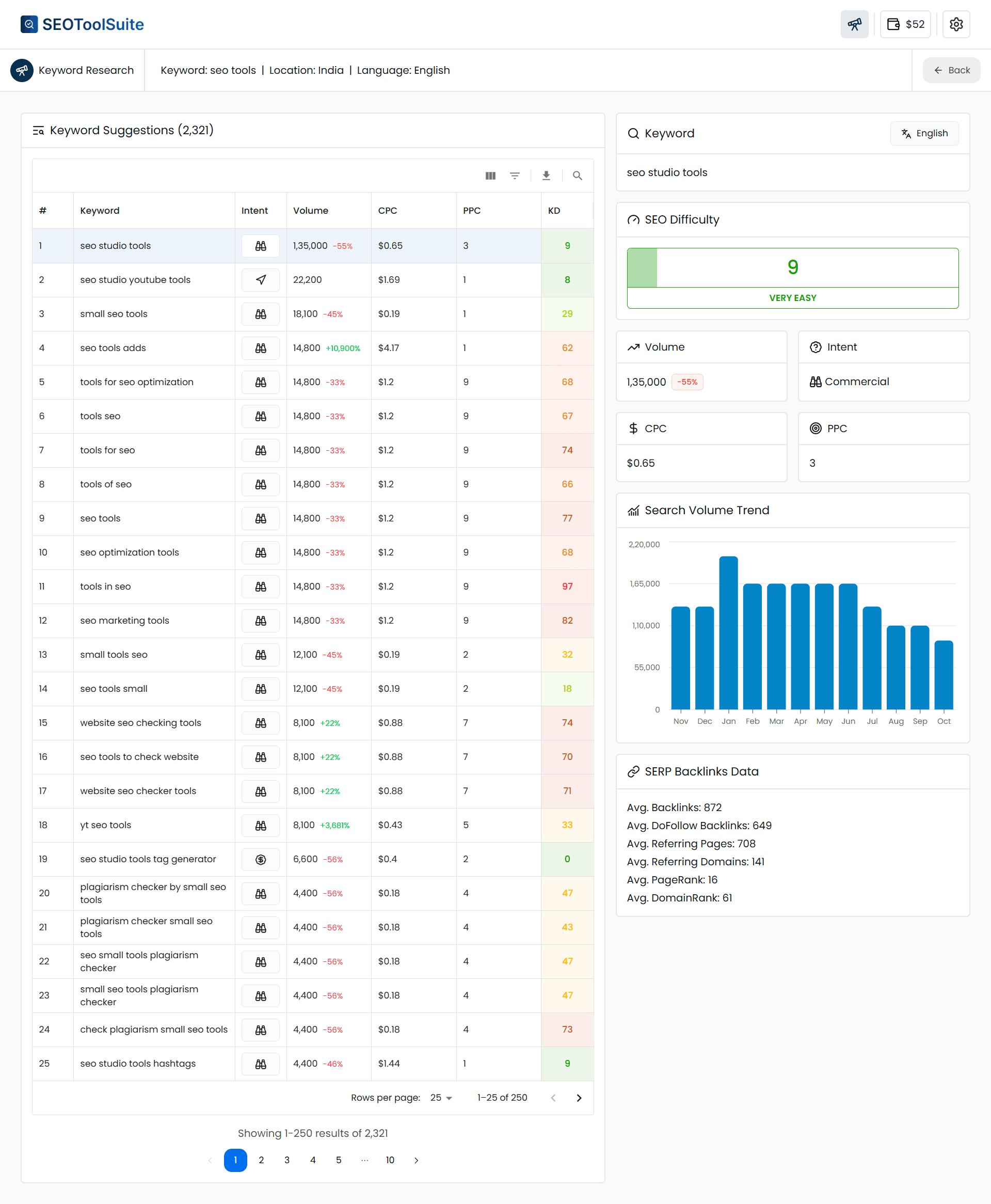Open the English language selector

(x=924, y=133)
